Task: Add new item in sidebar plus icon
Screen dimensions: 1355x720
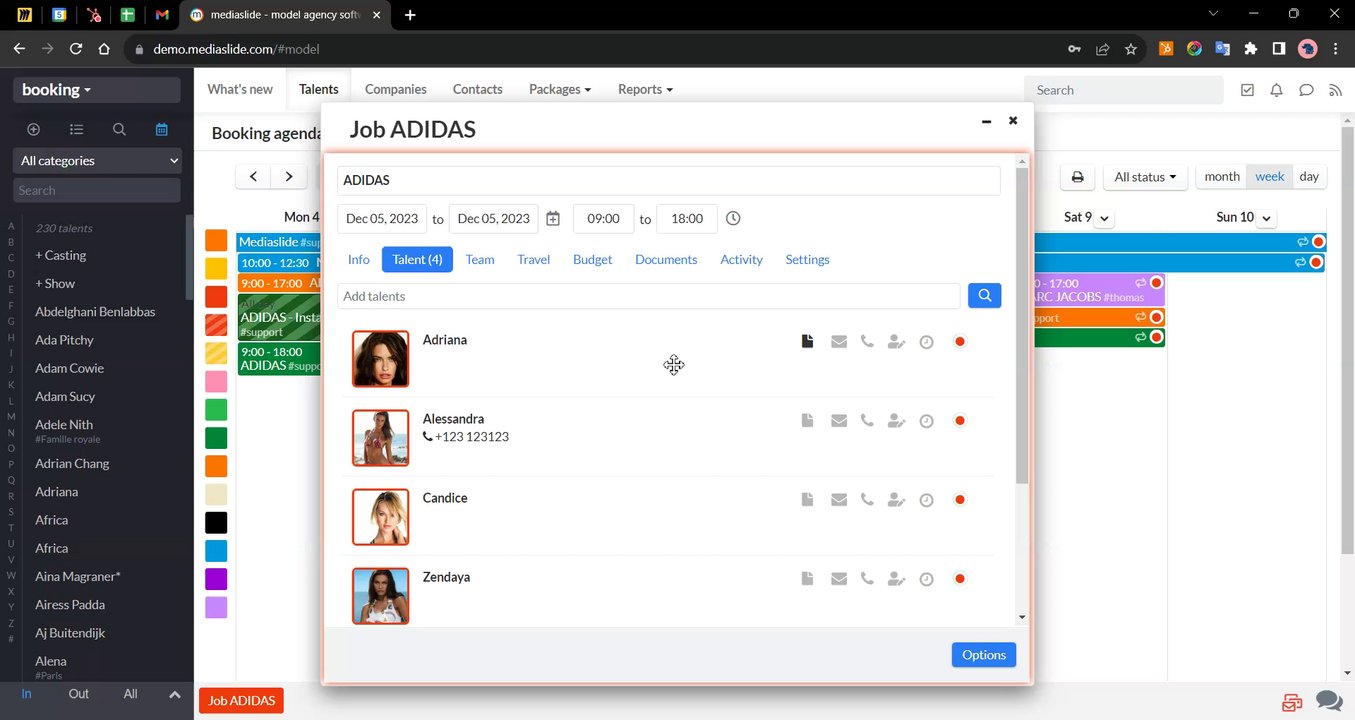Action: tap(33, 129)
